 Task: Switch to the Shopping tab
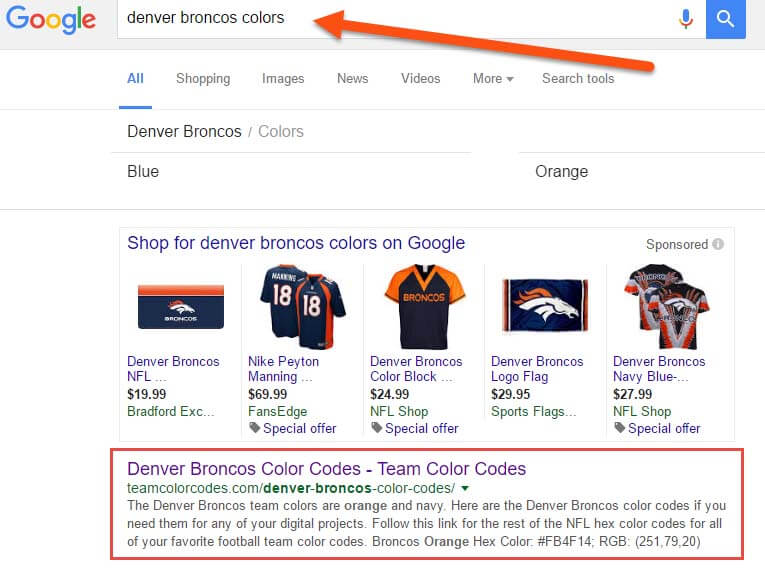[x=203, y=79]
